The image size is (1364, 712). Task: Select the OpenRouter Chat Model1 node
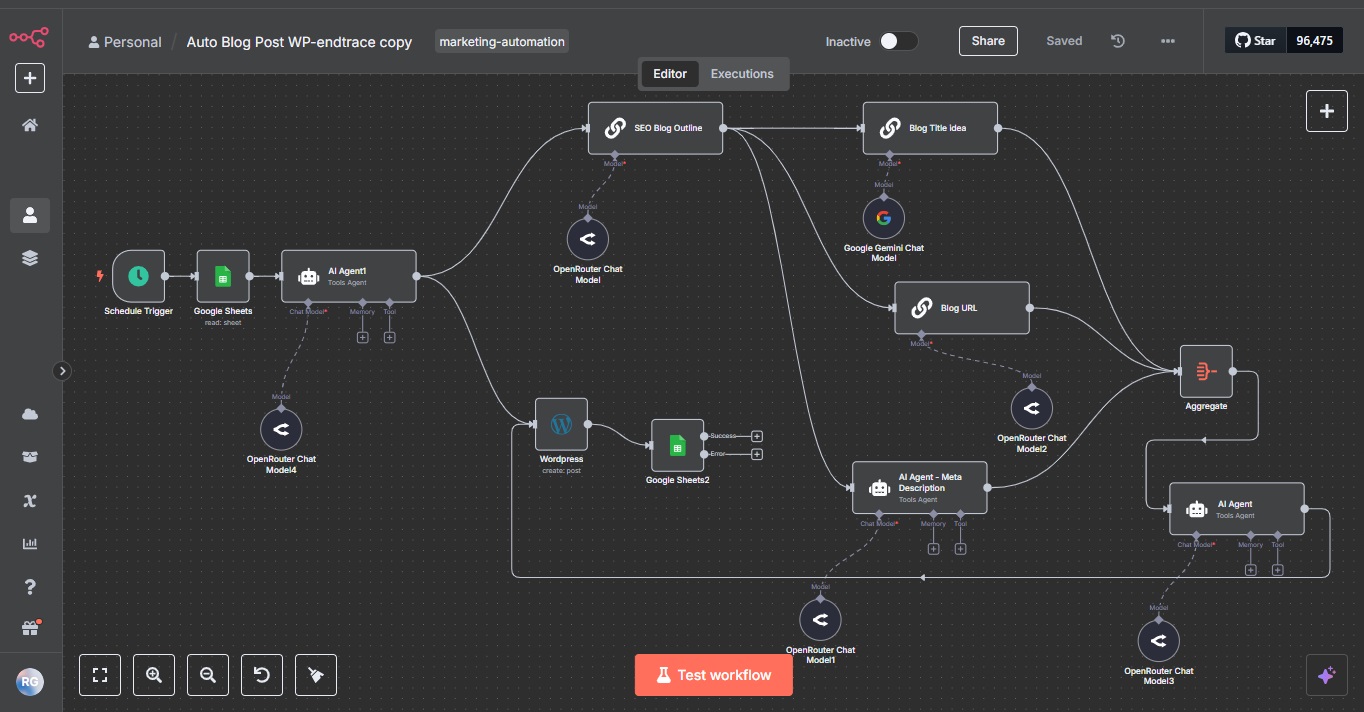(821, 620)
